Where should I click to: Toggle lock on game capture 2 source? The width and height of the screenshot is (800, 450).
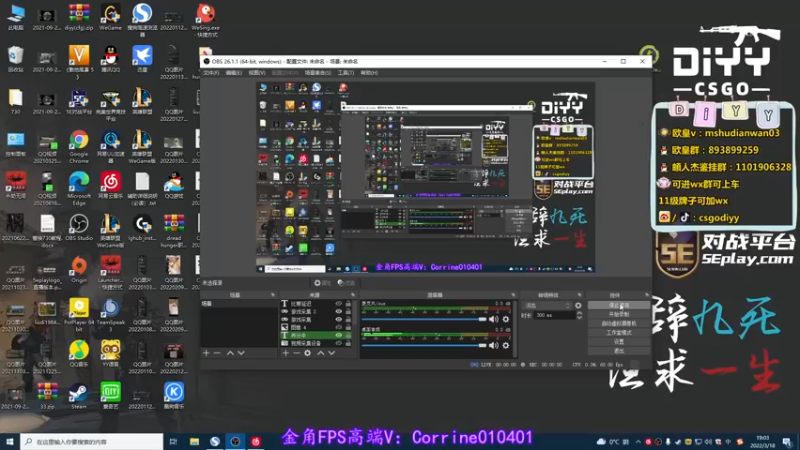pos(348,311)
